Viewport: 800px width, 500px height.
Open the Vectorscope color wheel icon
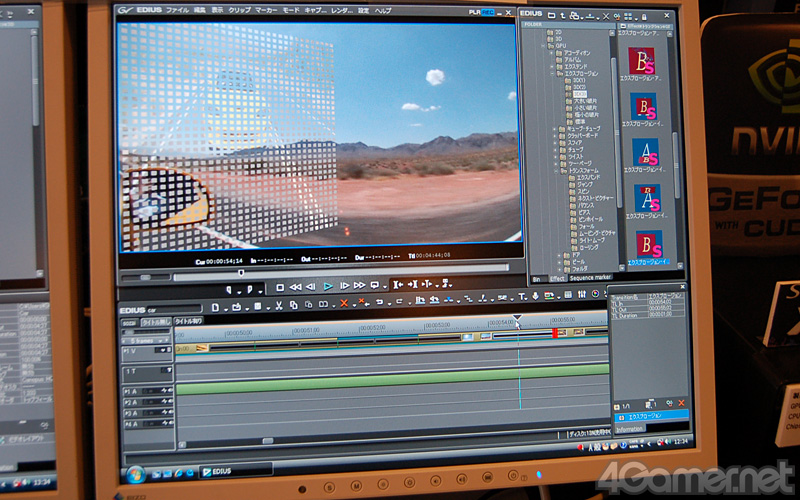pyautogui.click(x=595, y=294)
